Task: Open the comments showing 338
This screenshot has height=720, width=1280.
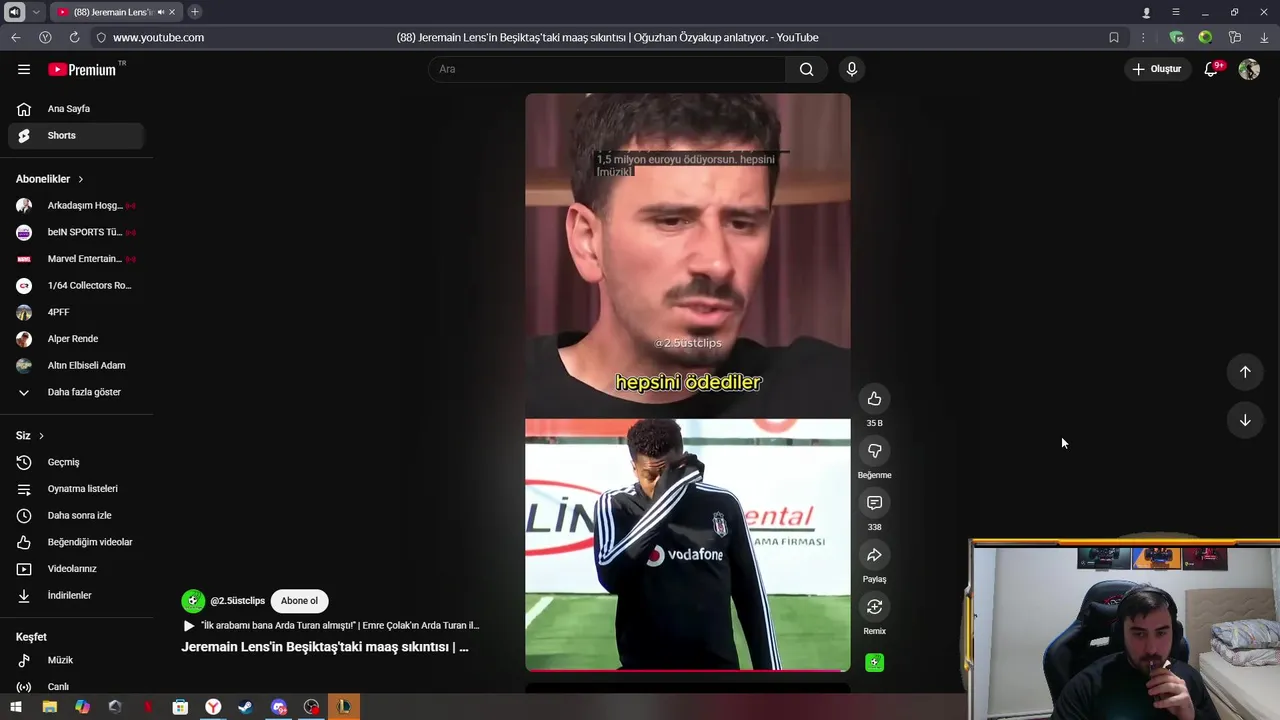Action: (874, 503)
